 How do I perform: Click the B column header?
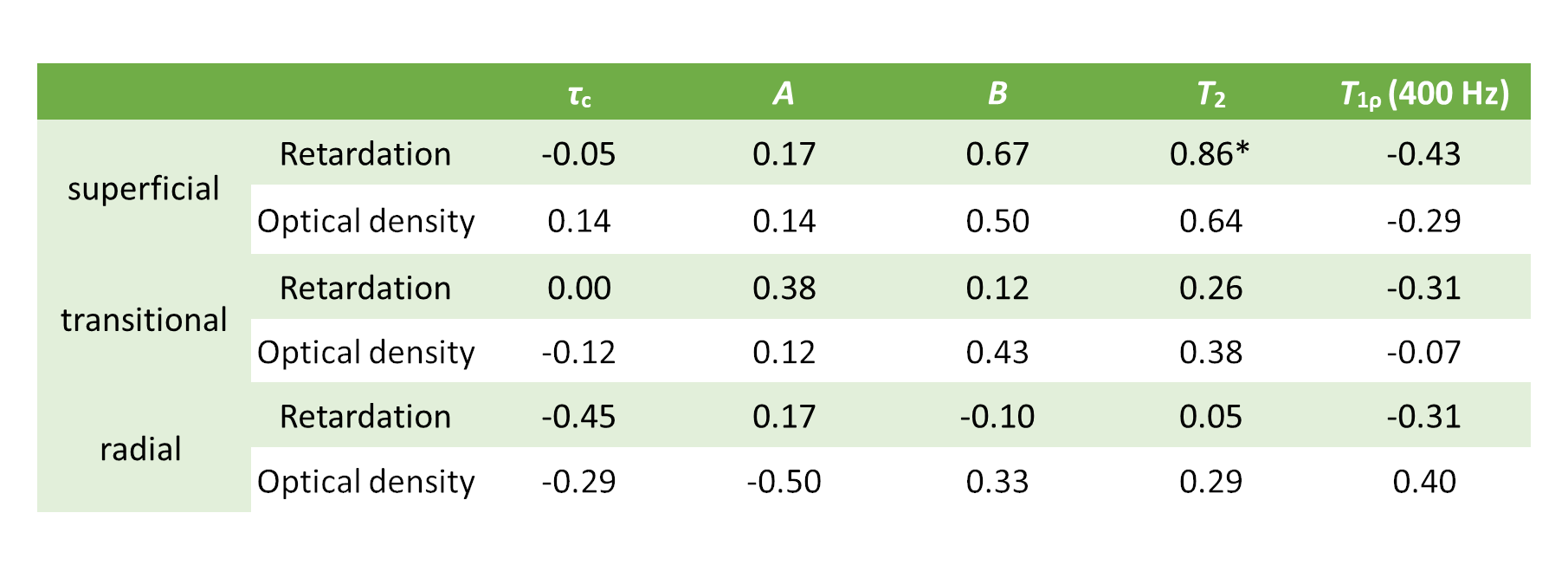pos(997,94)
